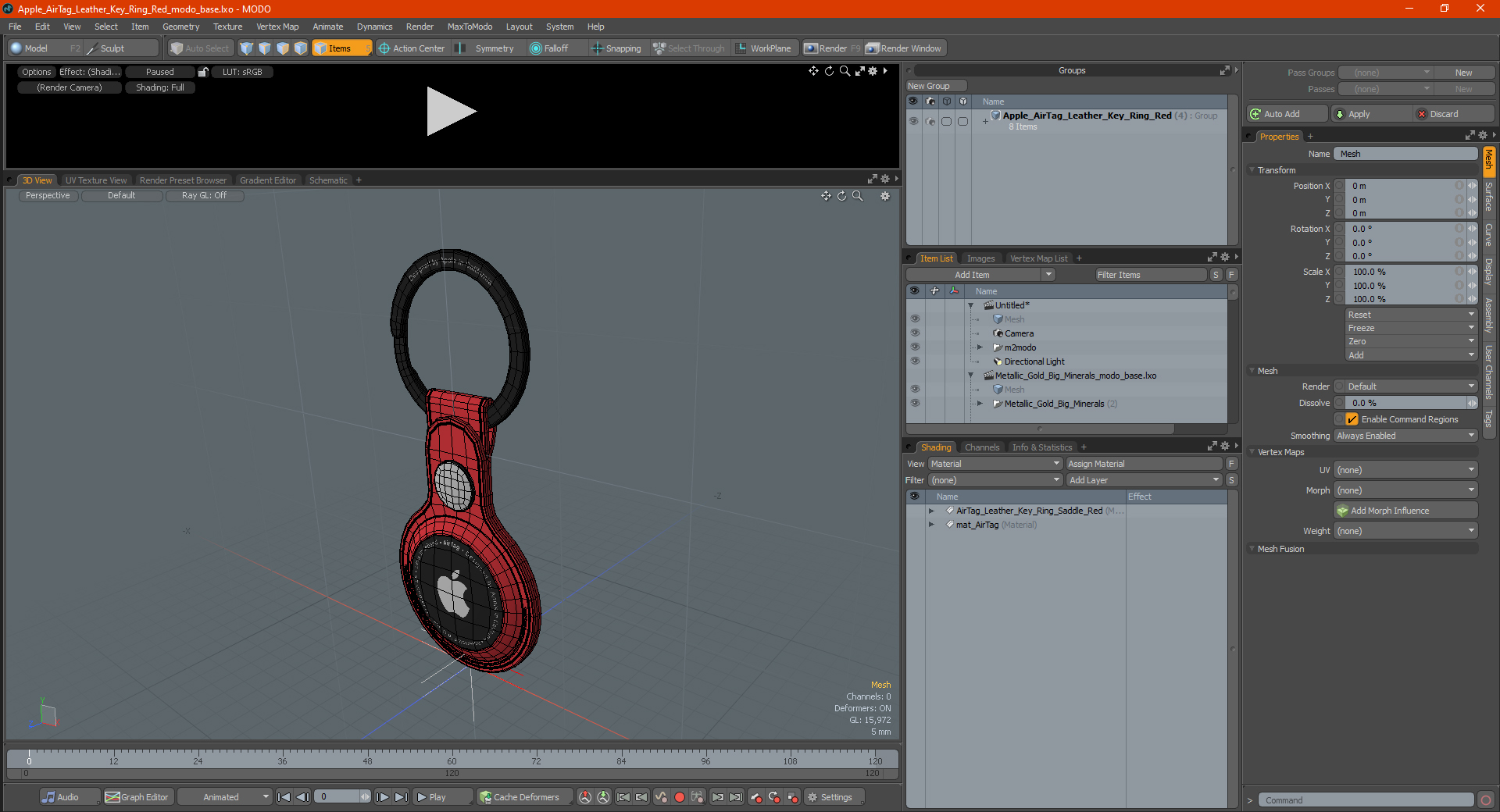
Task: Switch to Items selection mode
Action: pos(341,48)
